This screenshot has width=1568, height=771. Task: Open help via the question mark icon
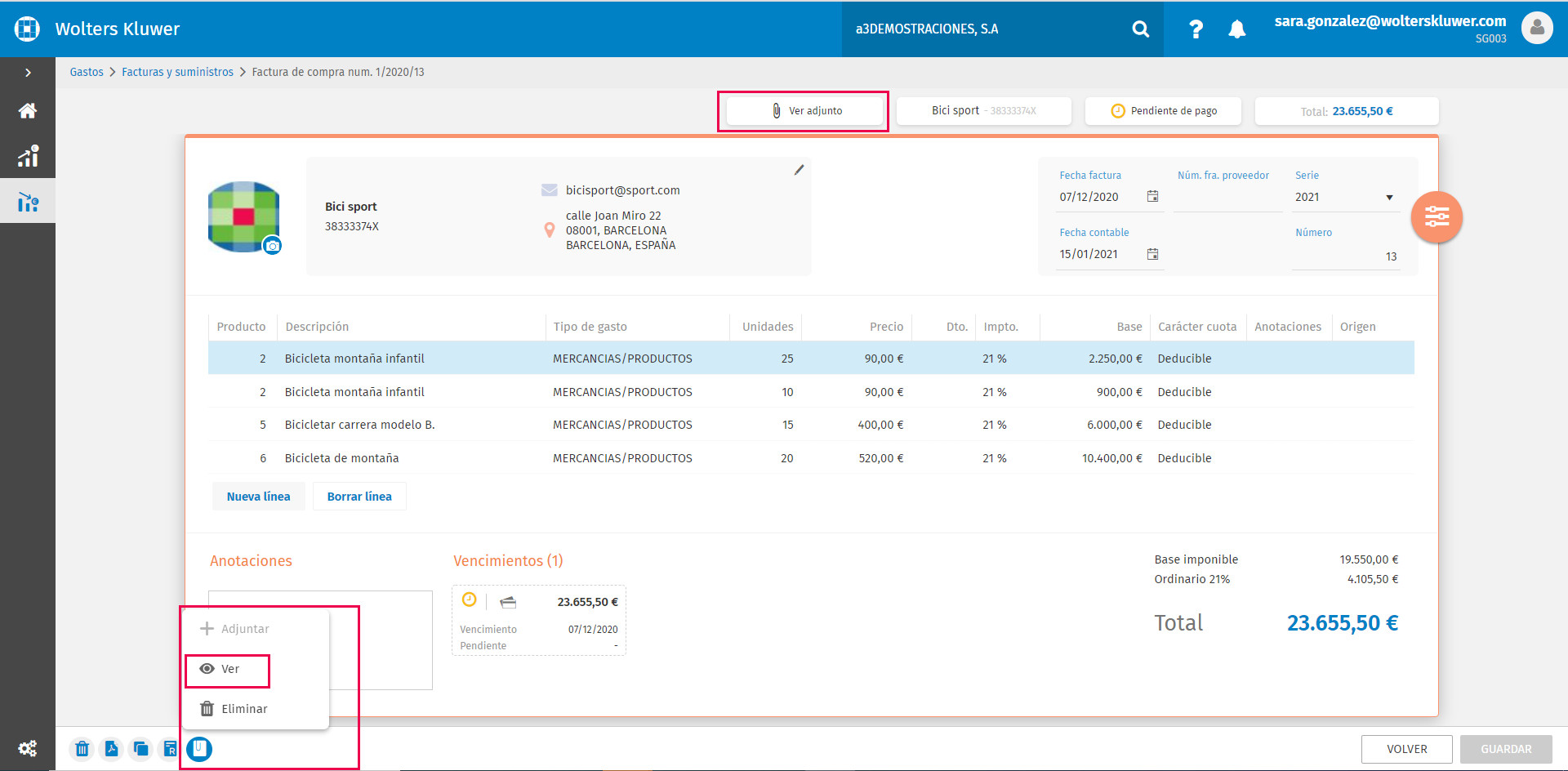[1196, 29]
